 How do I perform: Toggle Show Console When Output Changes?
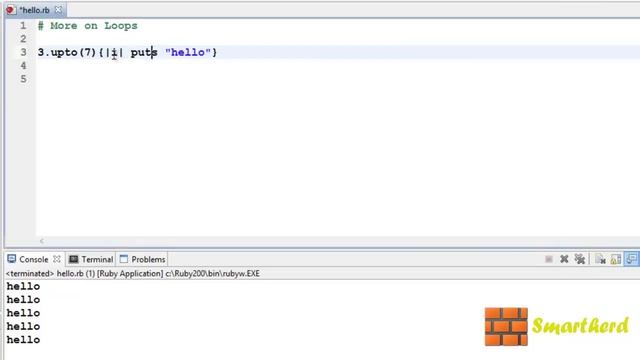[631, 259]
